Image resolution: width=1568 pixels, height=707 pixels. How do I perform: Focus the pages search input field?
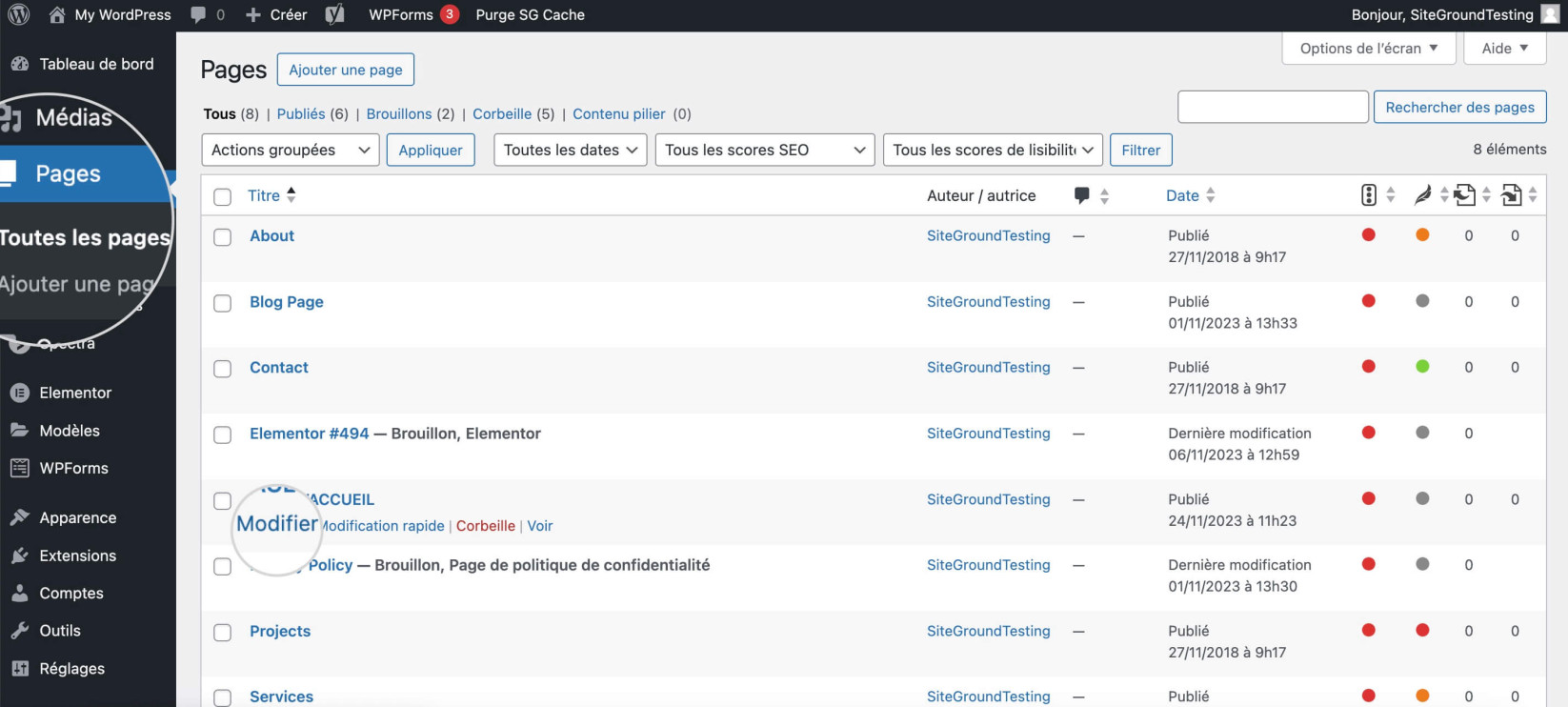coord(1273,107)
